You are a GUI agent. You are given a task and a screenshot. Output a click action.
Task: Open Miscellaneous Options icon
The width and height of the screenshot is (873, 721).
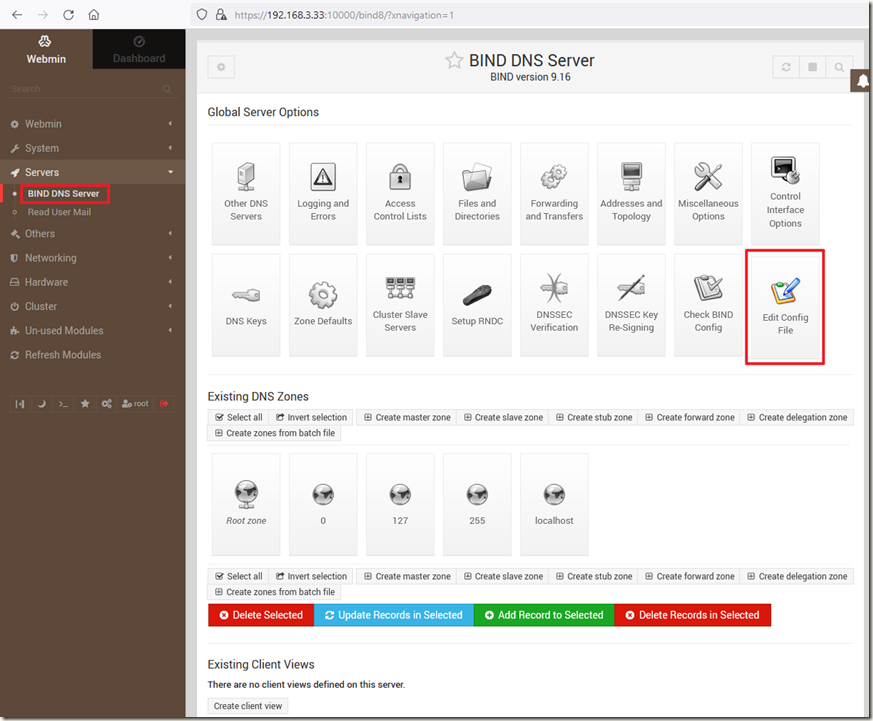pos(708,193)
